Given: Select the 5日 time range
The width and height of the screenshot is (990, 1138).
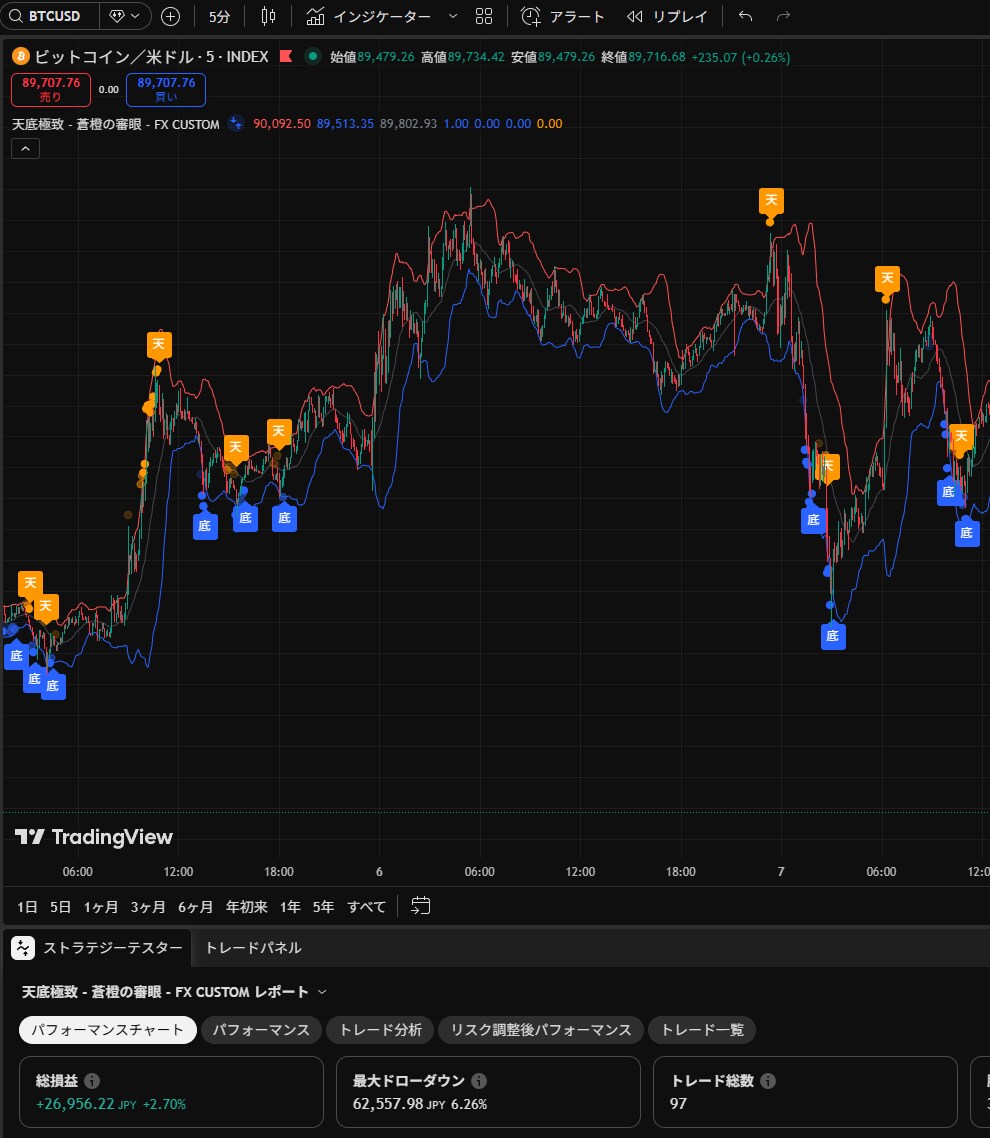Looking at the screenshot, I should point(61,906).
